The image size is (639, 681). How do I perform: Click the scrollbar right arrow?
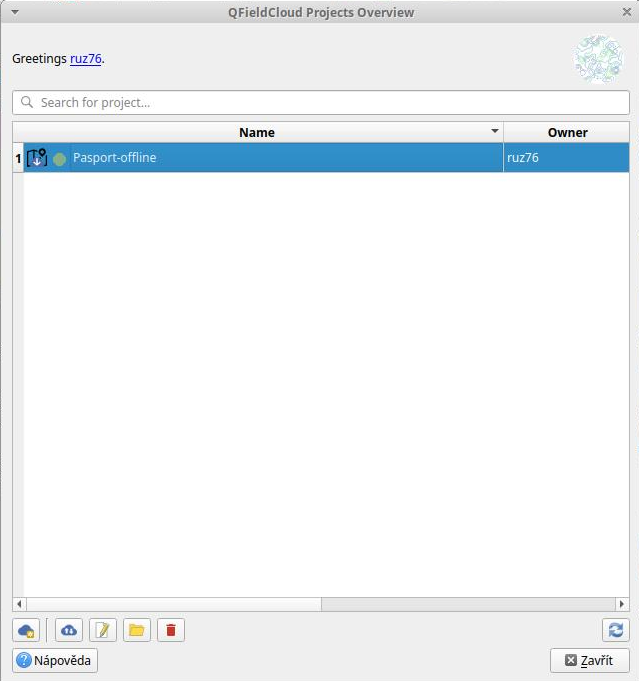tap(622, 604)
